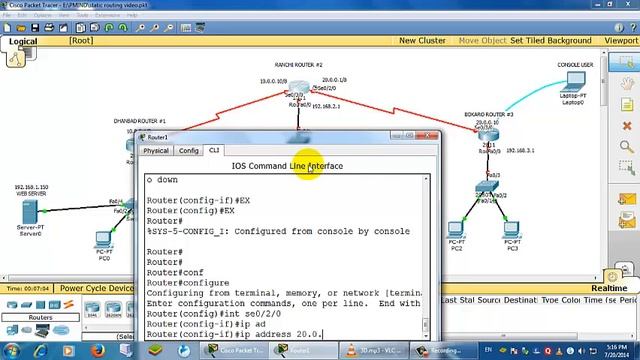Create a new network file
Image resolution: width=640 pixels, height=360 pixels.
tap(7, 28)
